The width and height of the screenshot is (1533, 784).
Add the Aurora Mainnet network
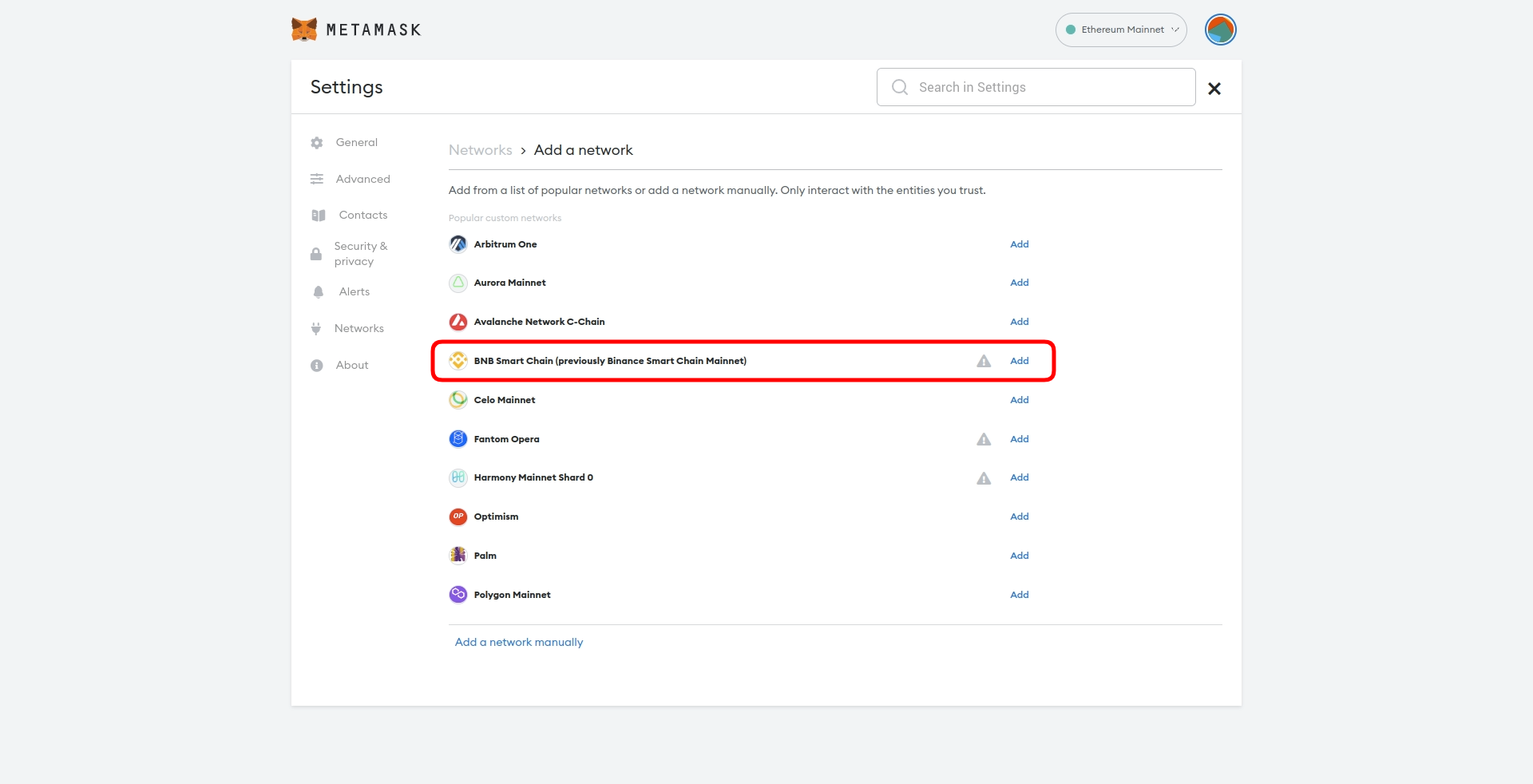[x=1019, y=283]
